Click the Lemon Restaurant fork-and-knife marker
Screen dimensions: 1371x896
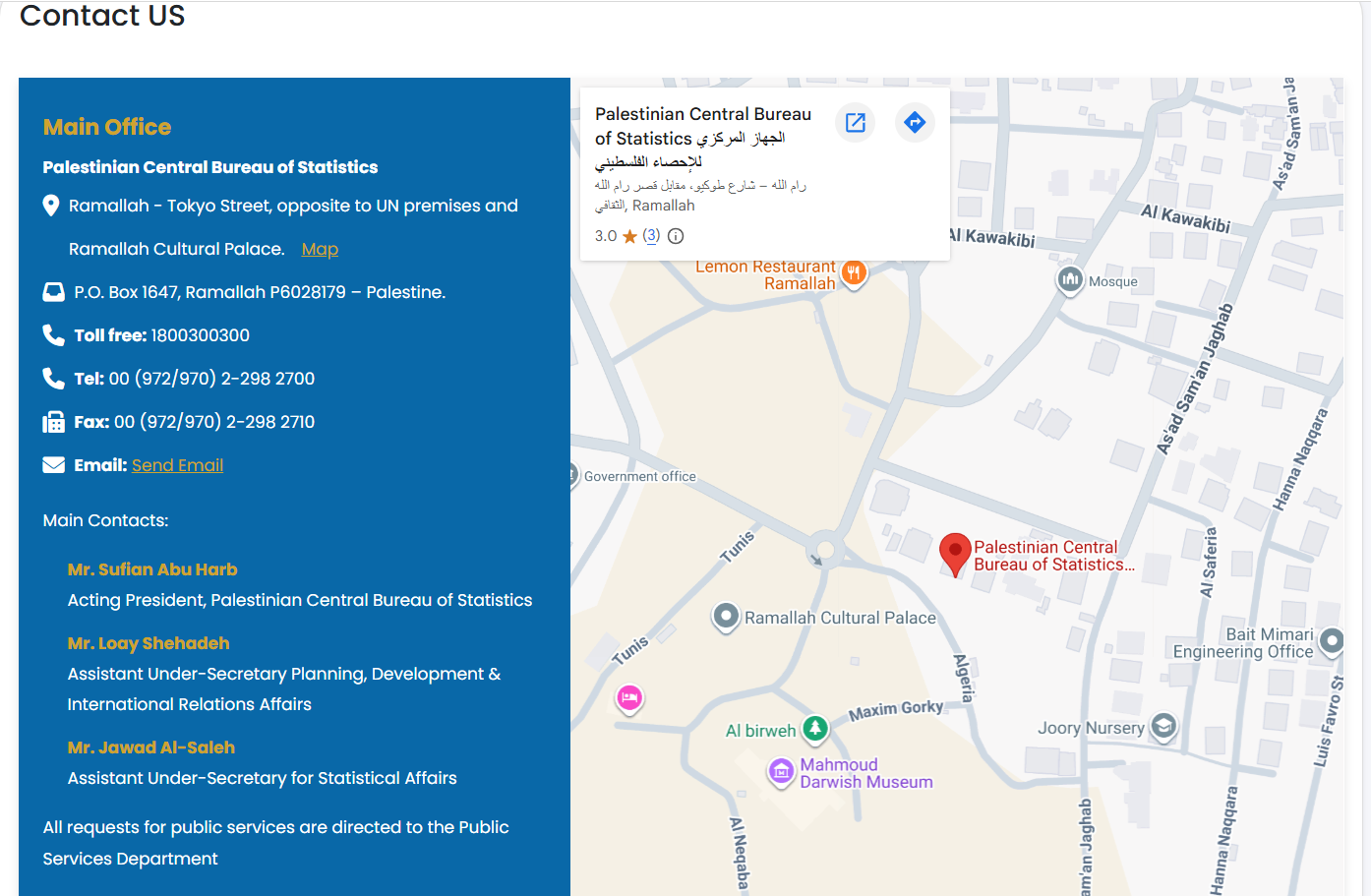(x=855, y=273)
